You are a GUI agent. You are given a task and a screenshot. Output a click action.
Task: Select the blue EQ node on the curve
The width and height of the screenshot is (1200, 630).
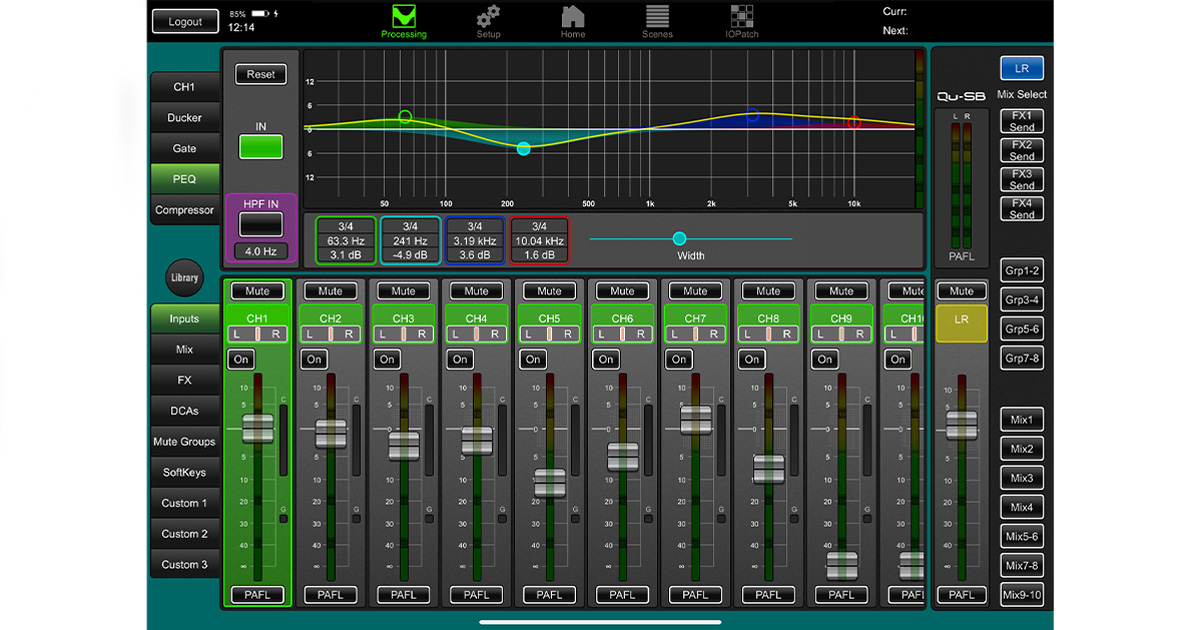(x=753, y=115)
